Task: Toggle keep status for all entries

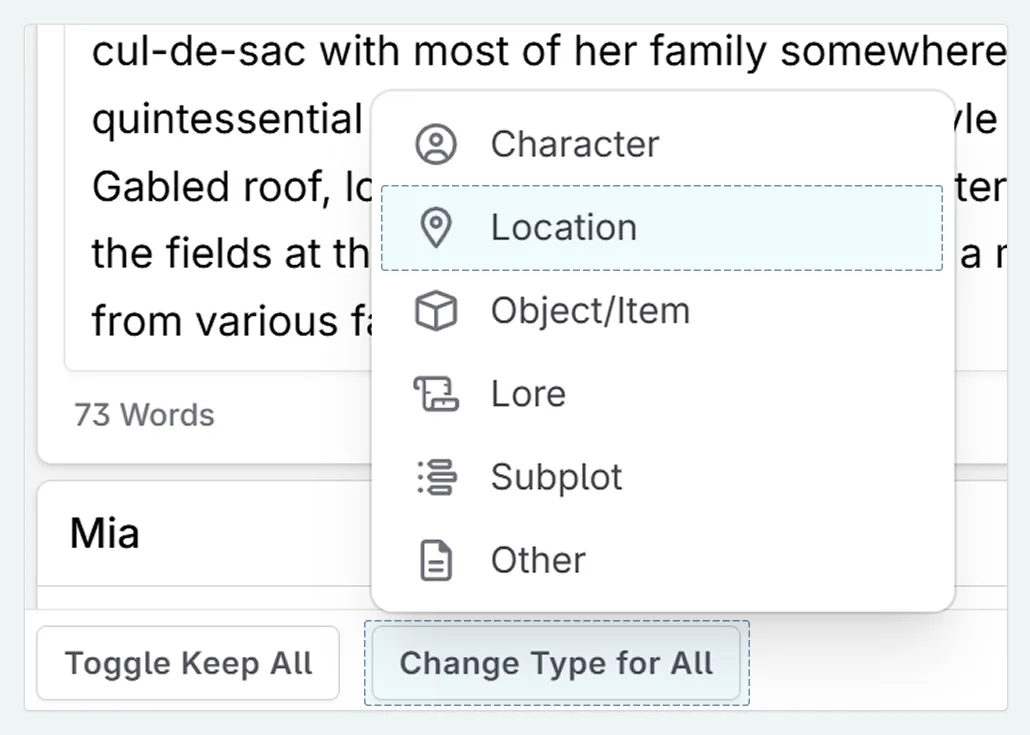Action: (x=187, y=662)
